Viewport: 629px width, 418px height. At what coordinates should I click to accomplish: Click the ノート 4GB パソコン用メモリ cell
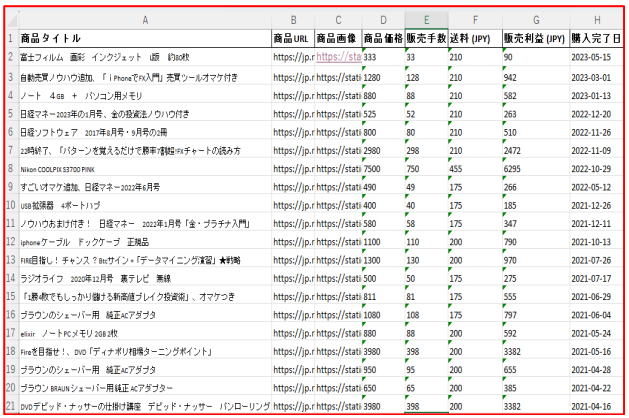[145, 95]
